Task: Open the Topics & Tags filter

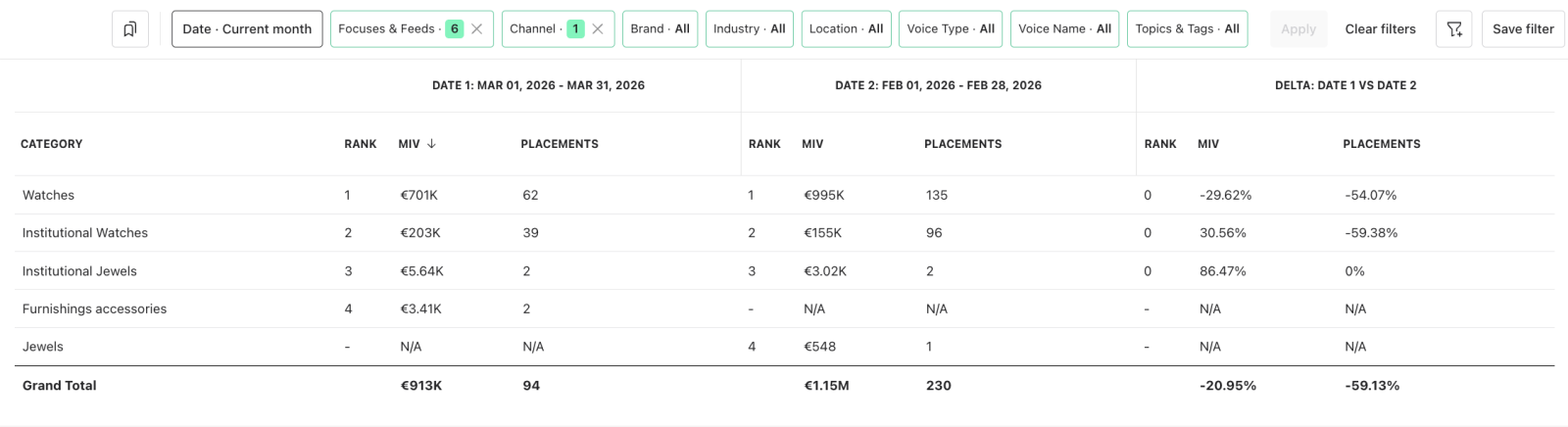Action: [x=1188, y=29]
